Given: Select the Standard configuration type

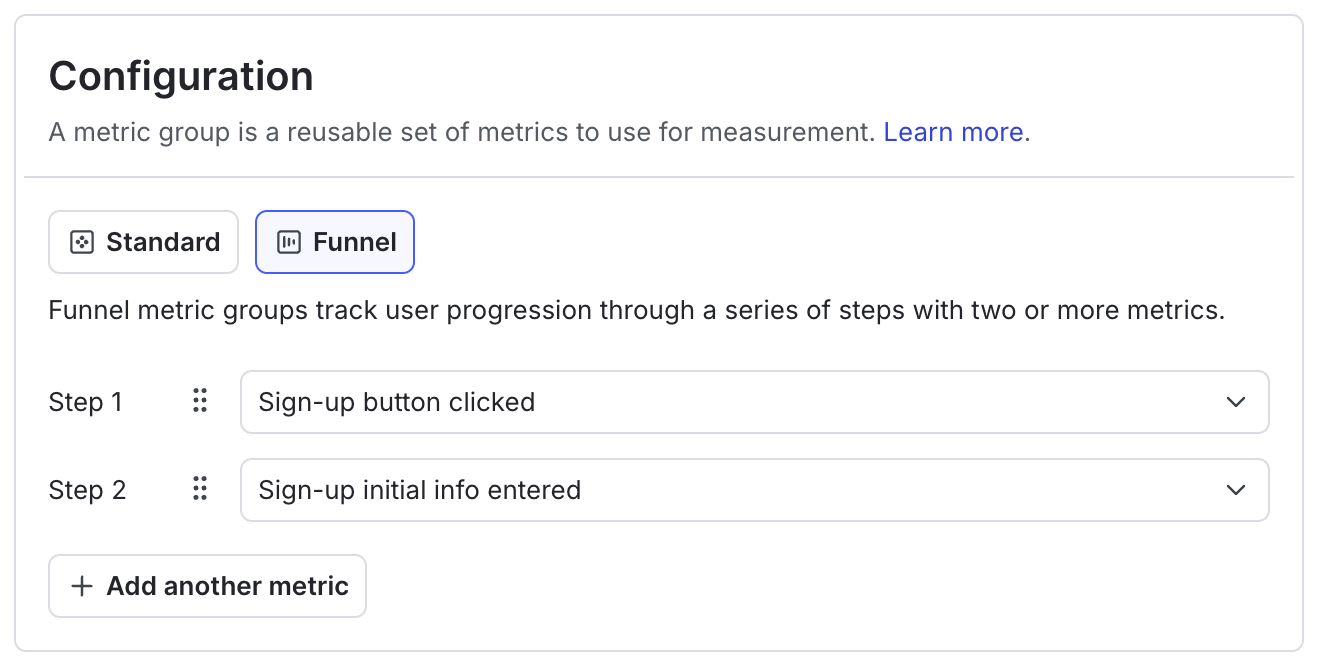Looking at the screenshot, I should [143, 241].
